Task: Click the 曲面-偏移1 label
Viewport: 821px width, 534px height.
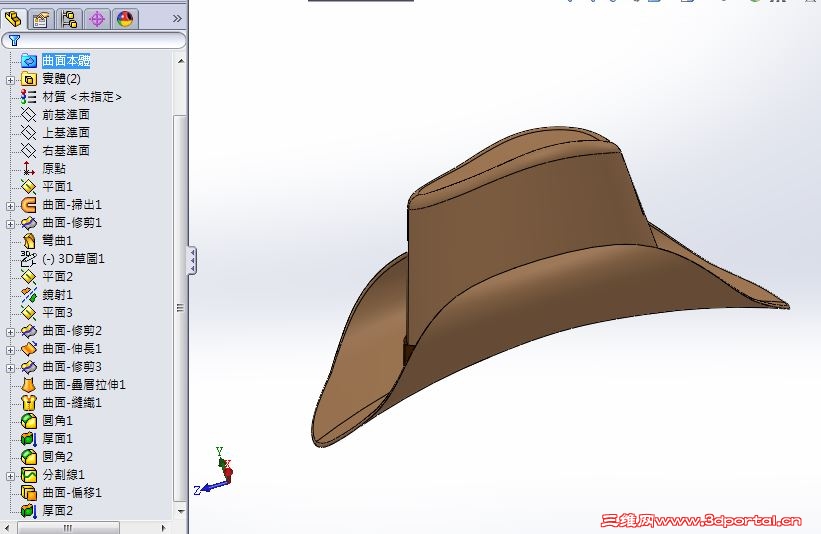Action: 72,493
